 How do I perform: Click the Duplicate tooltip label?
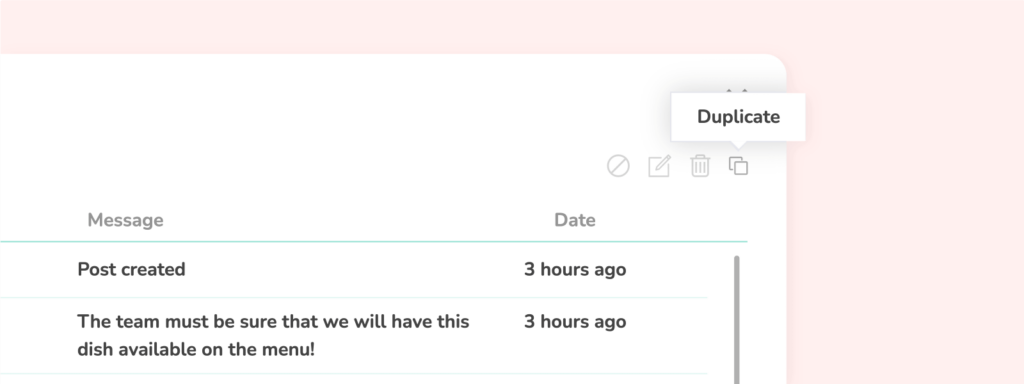(738, 117)
